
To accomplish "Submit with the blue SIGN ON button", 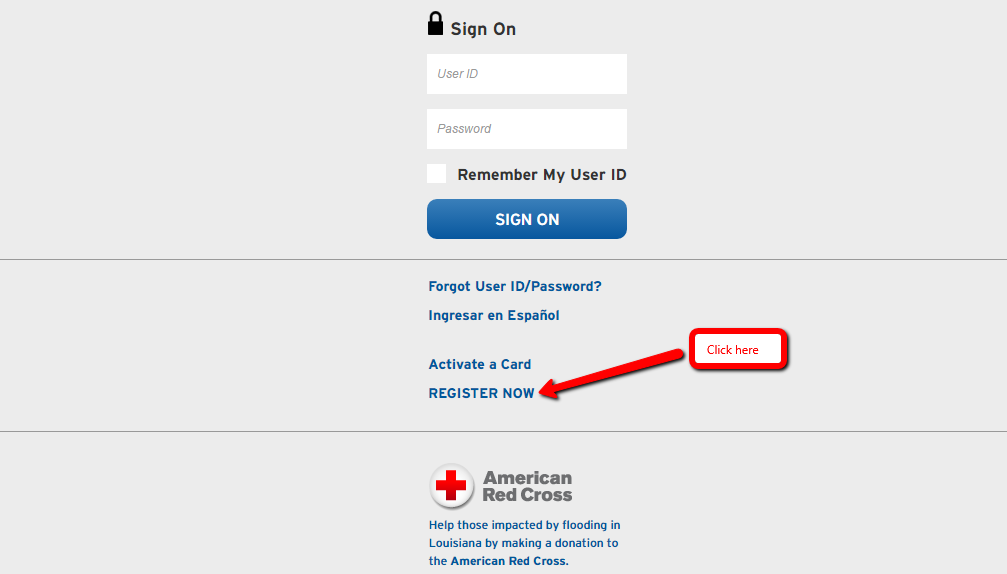I will 527,219.
